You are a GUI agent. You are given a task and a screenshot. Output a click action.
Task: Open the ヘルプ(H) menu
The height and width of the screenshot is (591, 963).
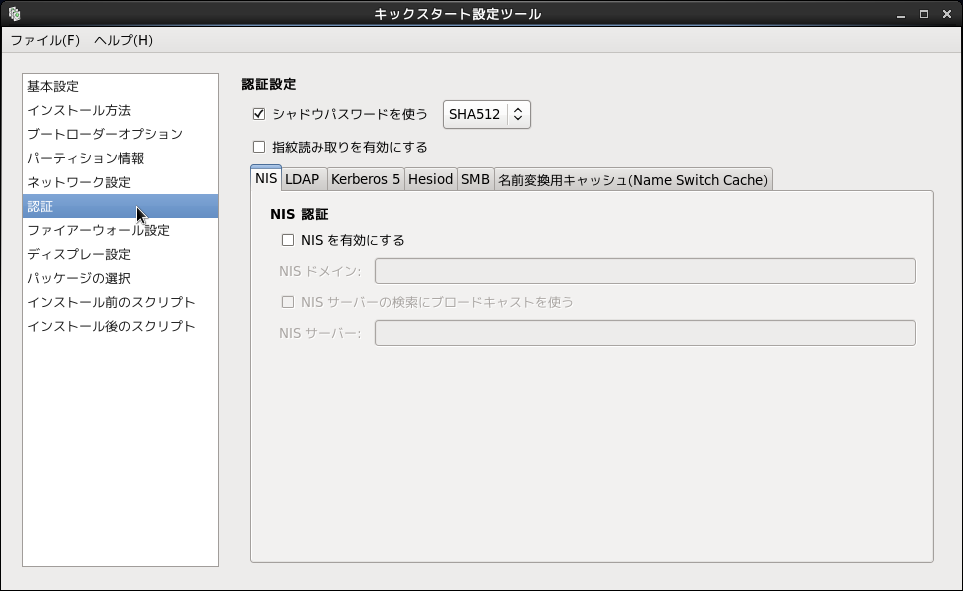point(123,40)
